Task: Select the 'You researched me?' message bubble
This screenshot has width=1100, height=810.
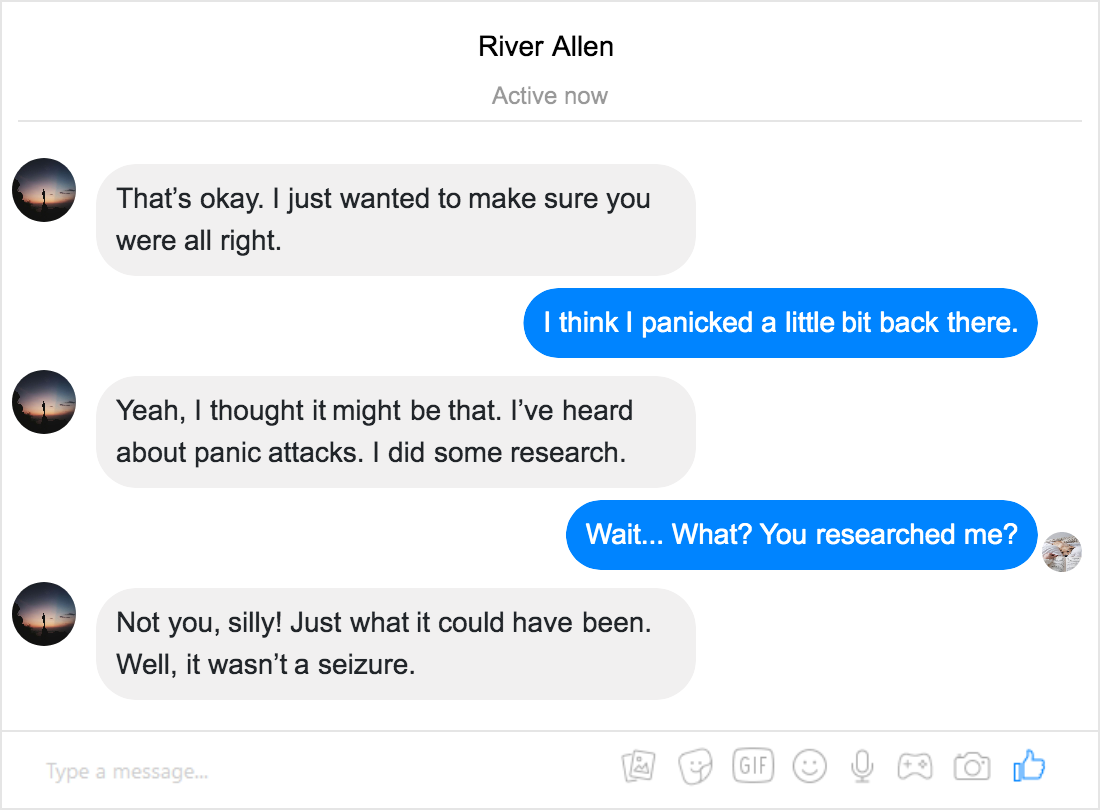Action: pyautogui.click(x=801, y=535)
